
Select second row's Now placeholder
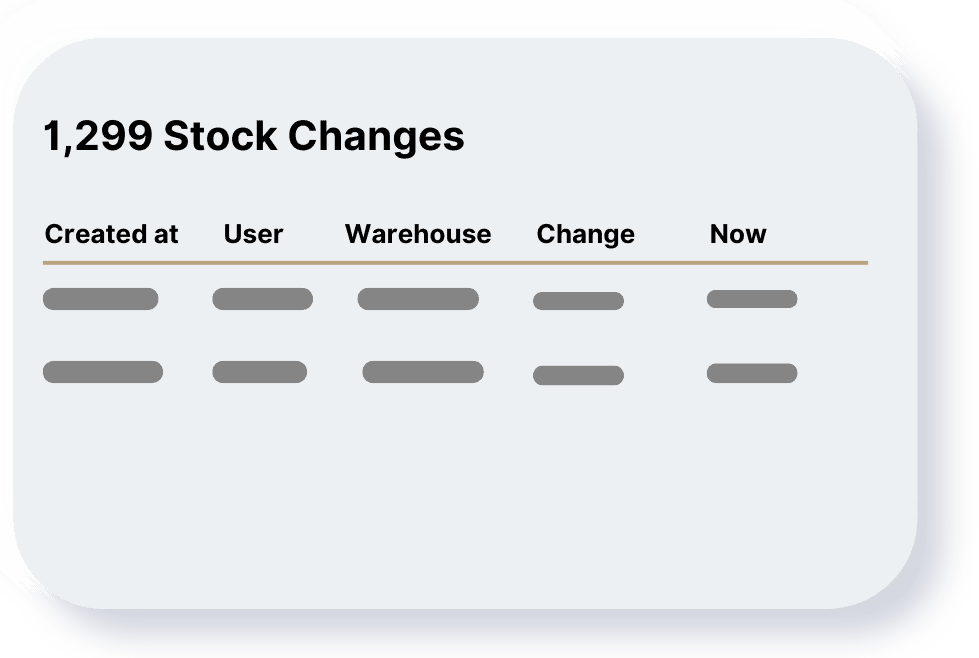(752, 373)
